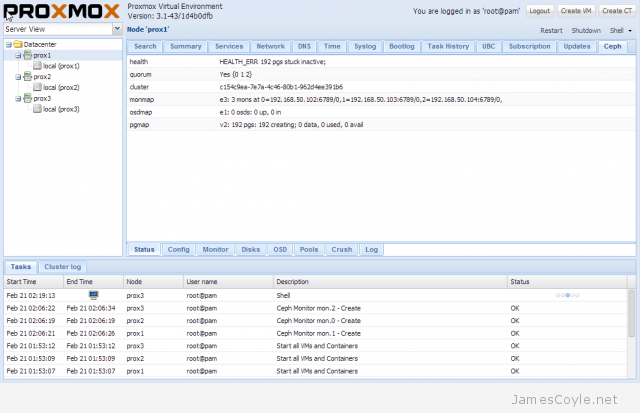The image size is (640, 413).
Task: Click the local (prox1) storage icon
Action: click(37, 66)
